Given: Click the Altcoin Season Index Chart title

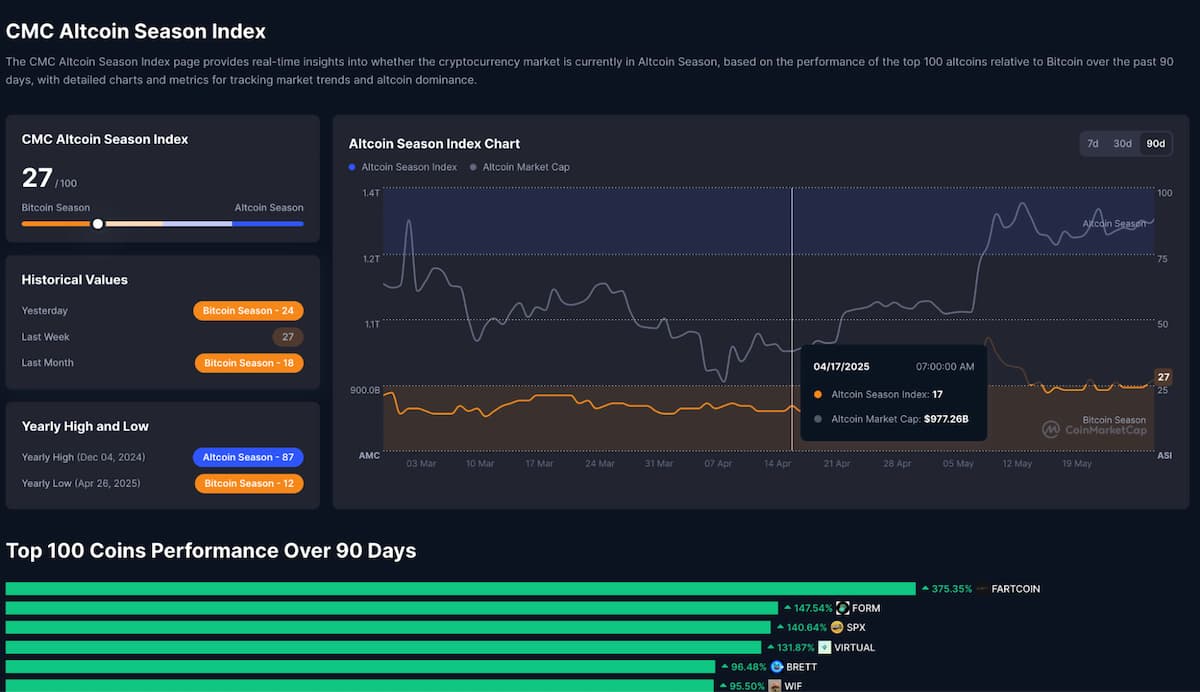Looking at the screenshot, I should (434, 144).
